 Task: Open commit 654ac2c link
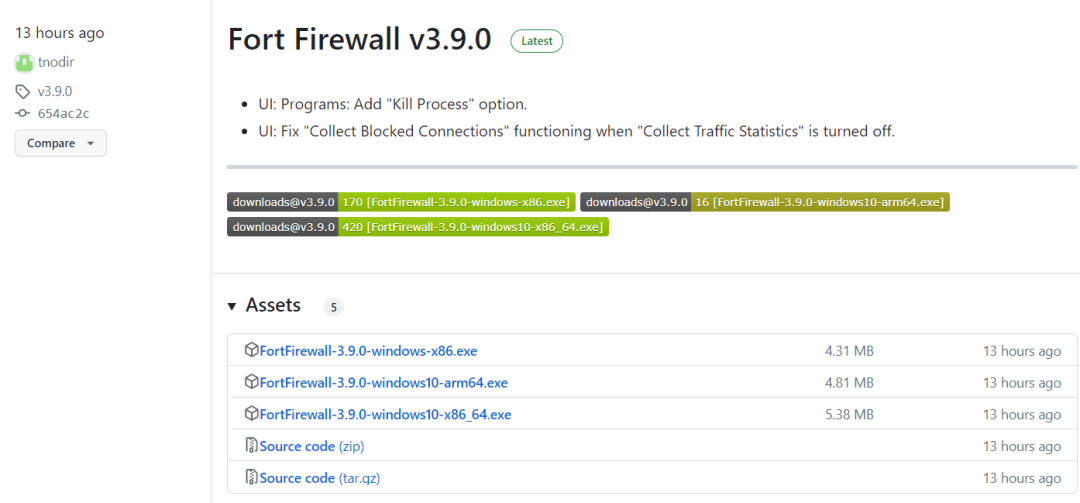[x=63, y=113]
